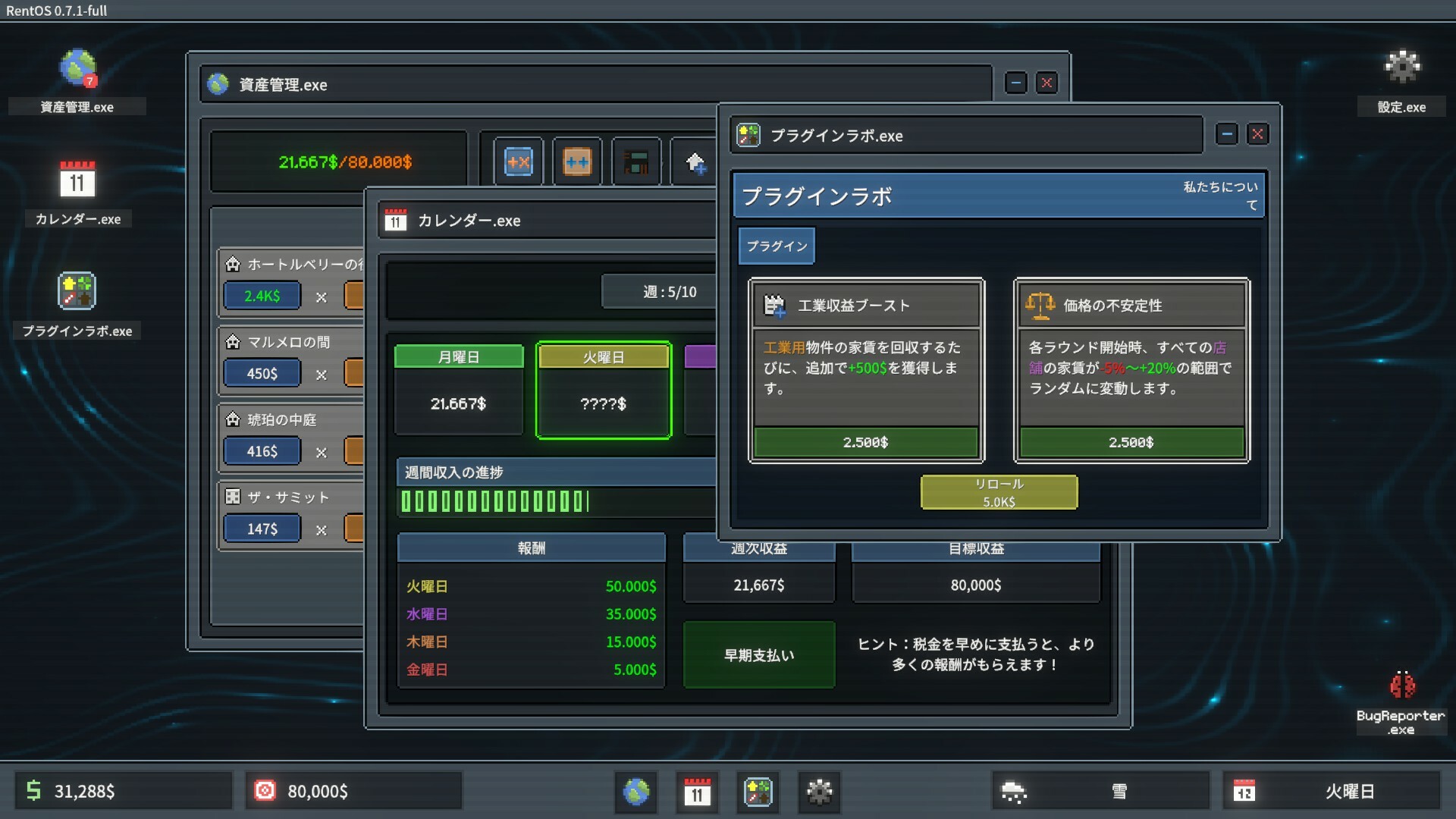The height and width of the screenshot is (819, 1456).
Task: Click the 早期支払い button
Action: point(759,655)
